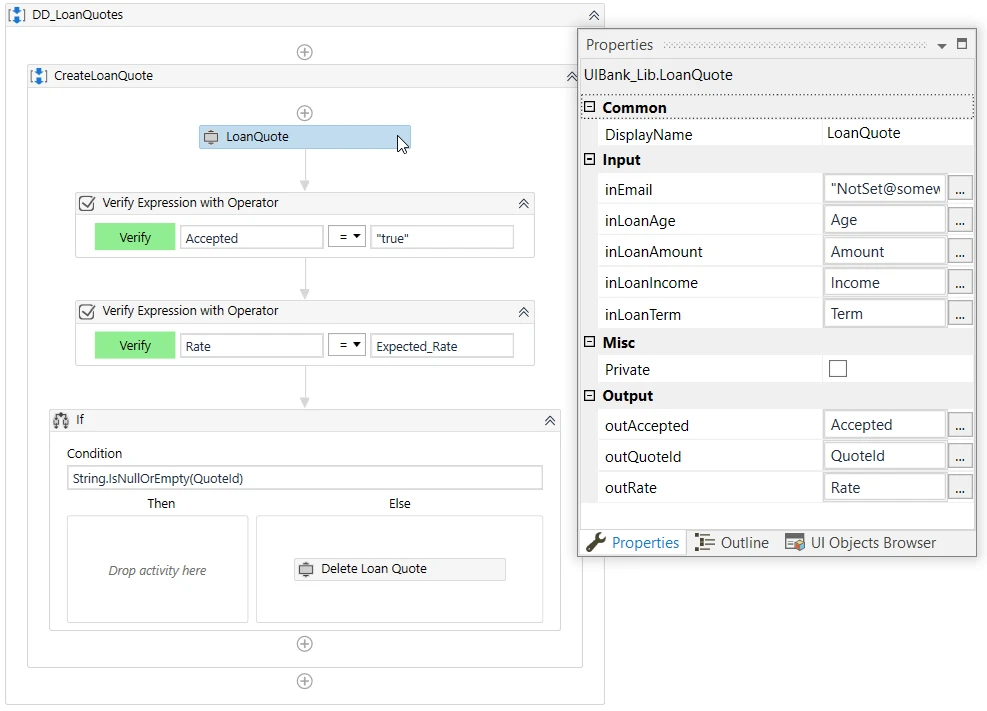Add activity at bottom of DD_LoanQuotes
The height and width of the screenshot is (711, 987).
coord(305,681)
